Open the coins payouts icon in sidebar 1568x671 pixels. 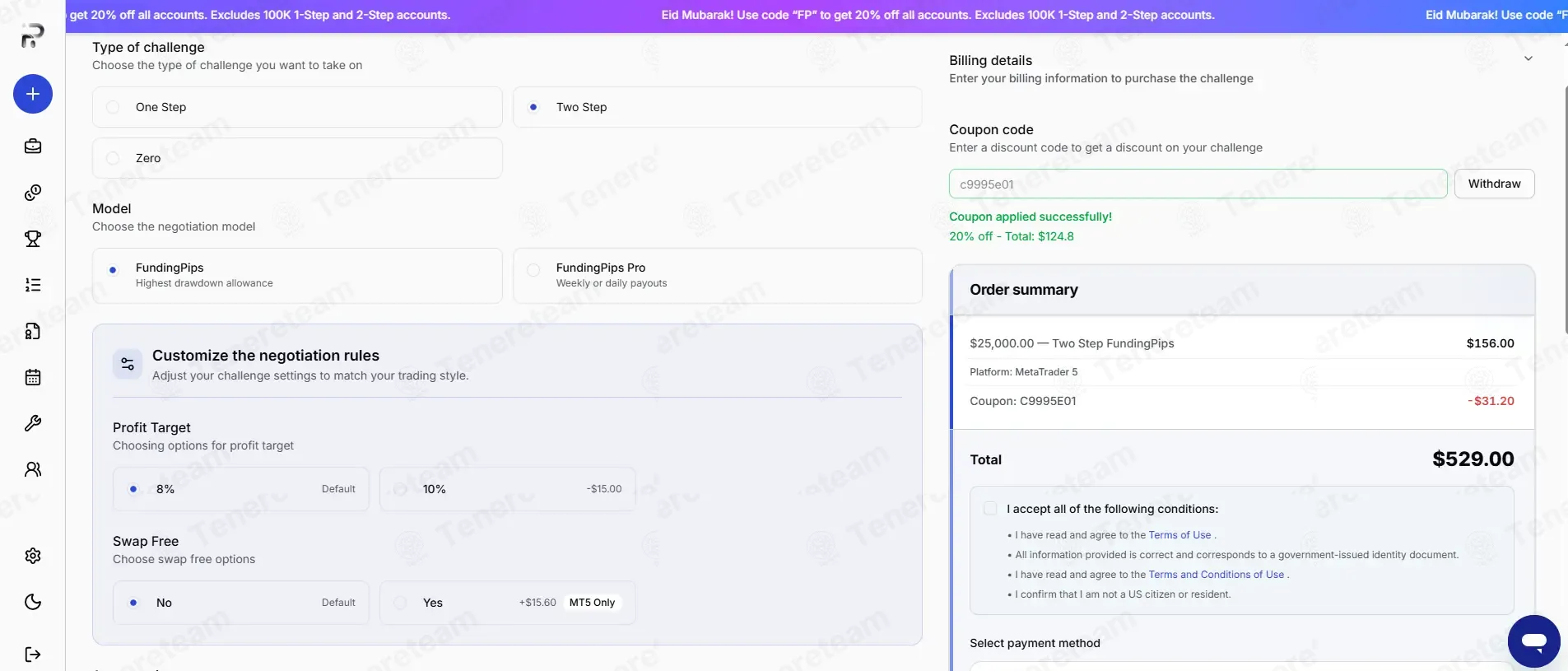tap(33, 193)
